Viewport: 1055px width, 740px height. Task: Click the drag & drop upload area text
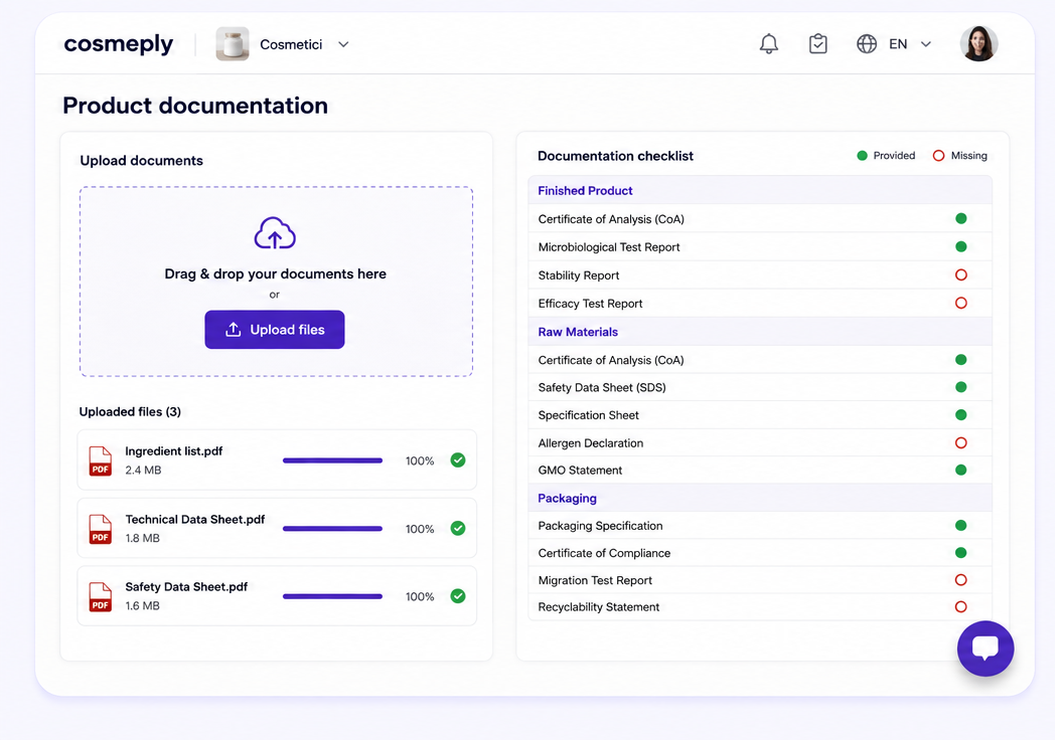tap(275, 274)
